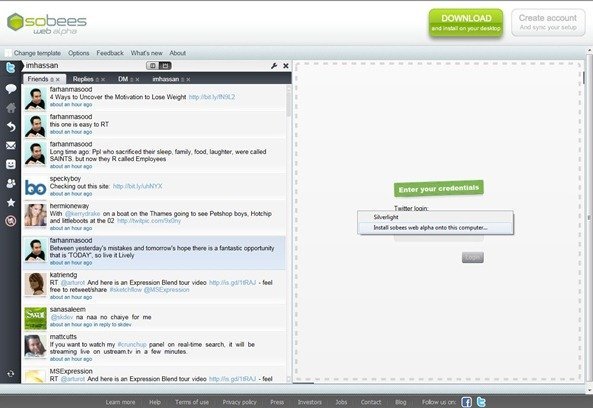Screen dimensions: 593x408
Task: Switch to left column layout toggle
Action: (153, 66)
